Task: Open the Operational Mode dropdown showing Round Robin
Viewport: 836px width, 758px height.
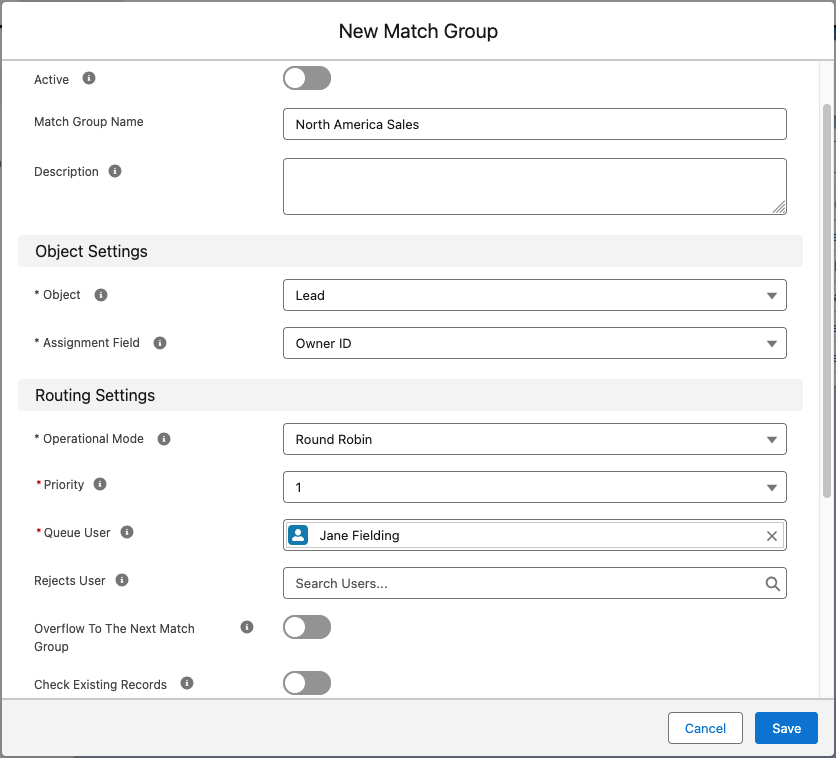Action: 535,439
